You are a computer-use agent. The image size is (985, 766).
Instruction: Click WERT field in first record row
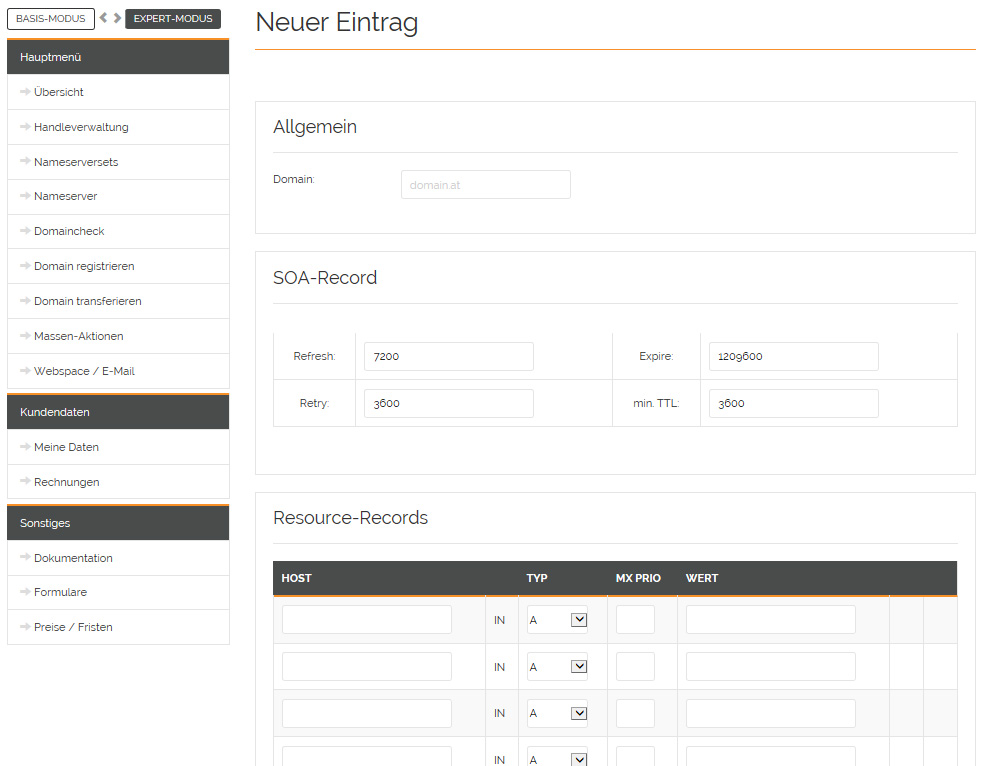pos(771,620)
